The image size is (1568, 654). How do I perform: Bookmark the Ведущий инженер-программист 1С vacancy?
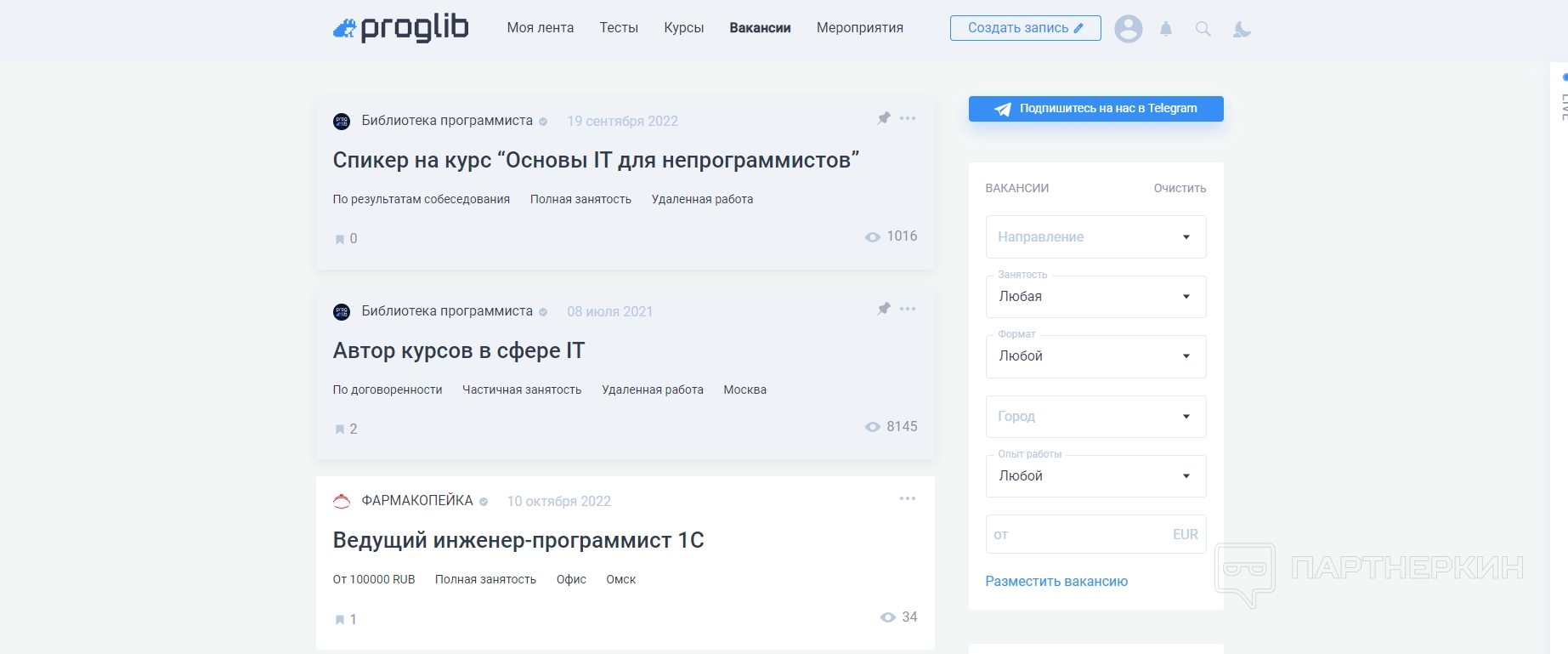340,620
